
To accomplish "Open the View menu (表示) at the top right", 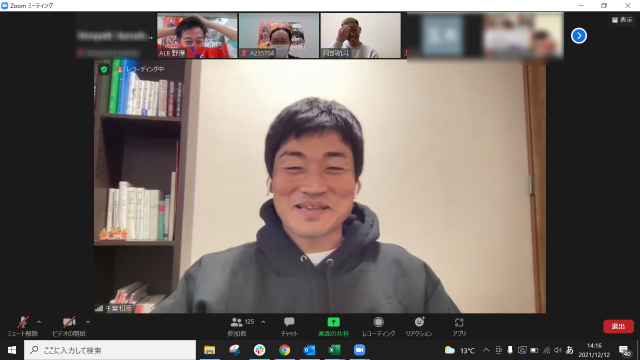I will pos(622,20).
